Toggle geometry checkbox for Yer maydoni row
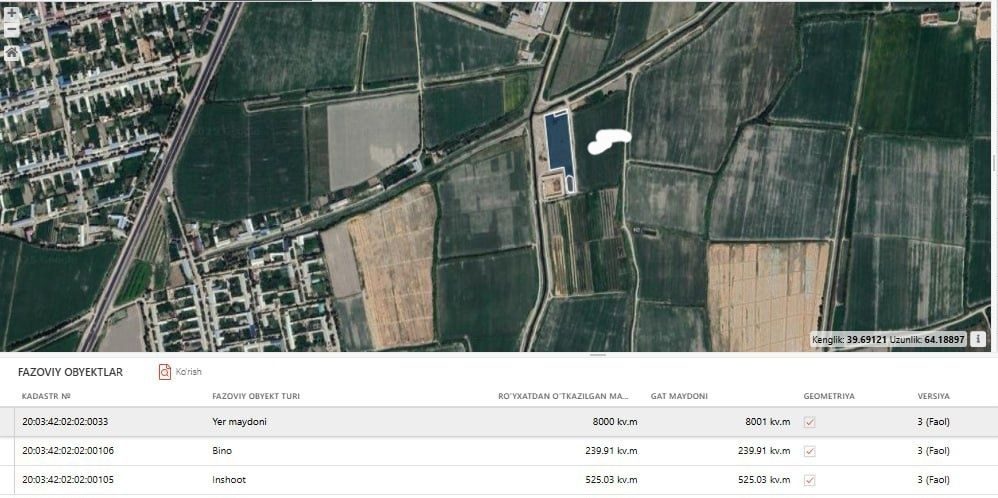 (810, 422)
